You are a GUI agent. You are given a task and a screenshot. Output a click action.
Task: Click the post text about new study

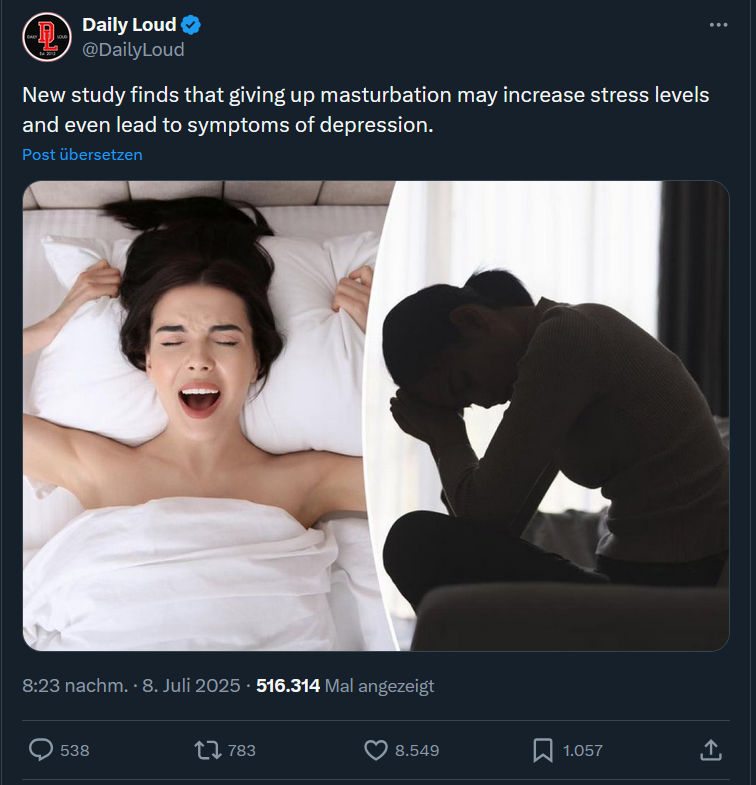(x=365, y=110)
